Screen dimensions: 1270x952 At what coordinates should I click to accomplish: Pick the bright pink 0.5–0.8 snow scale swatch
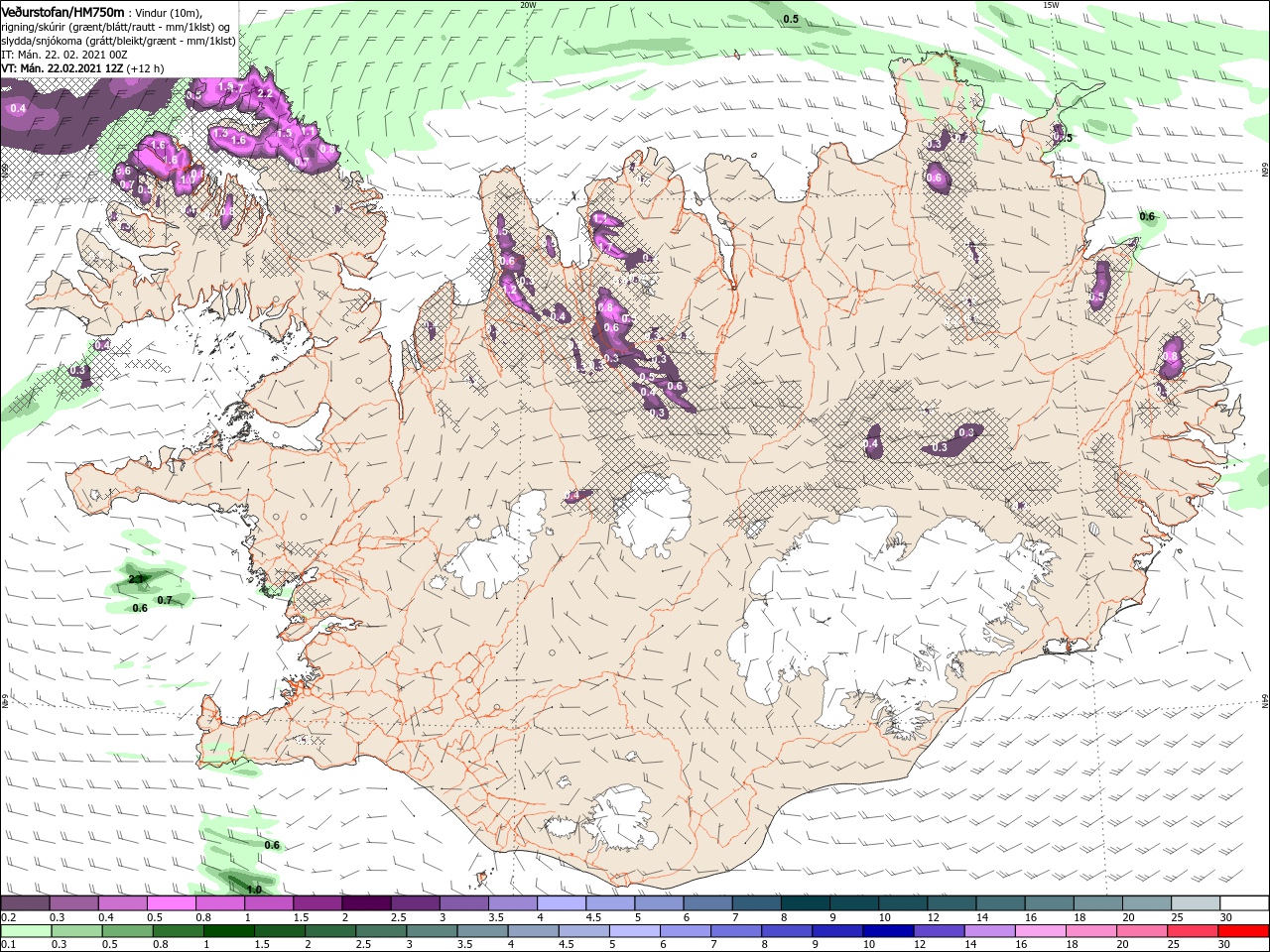[172, 903]
